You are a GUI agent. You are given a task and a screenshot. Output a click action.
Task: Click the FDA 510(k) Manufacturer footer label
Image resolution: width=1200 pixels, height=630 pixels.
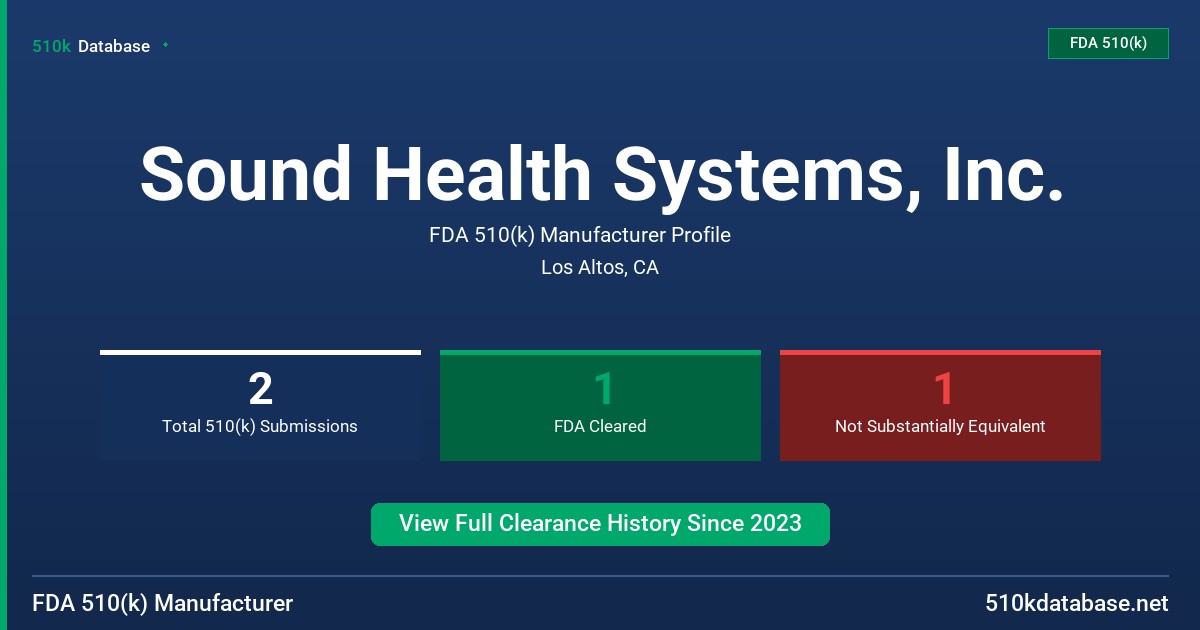tap(163, 604)
